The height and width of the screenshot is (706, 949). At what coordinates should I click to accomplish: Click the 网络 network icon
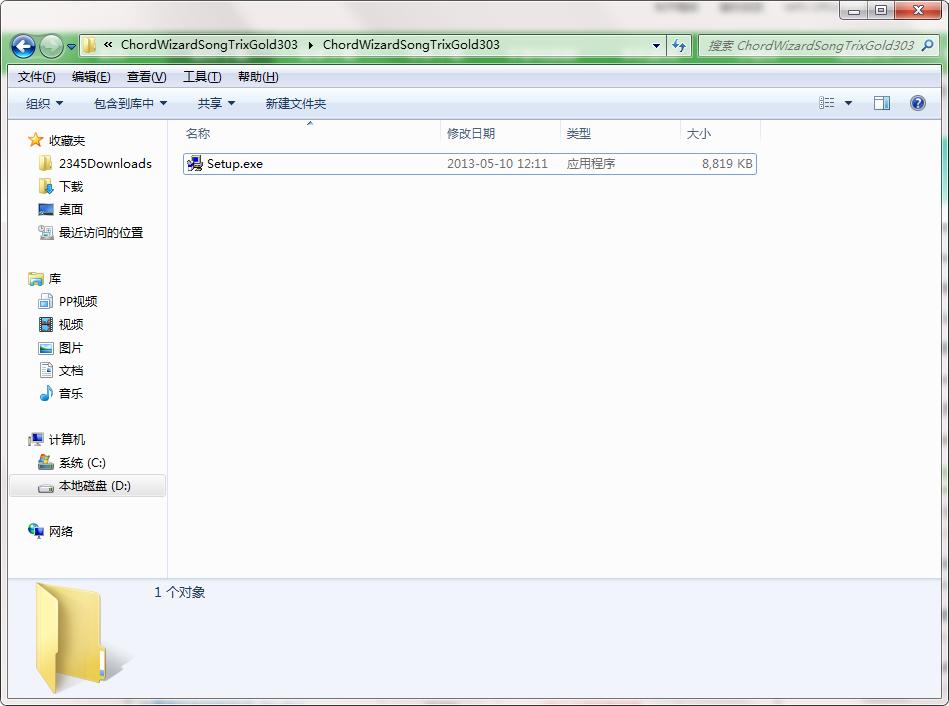(x=36, y=532)
